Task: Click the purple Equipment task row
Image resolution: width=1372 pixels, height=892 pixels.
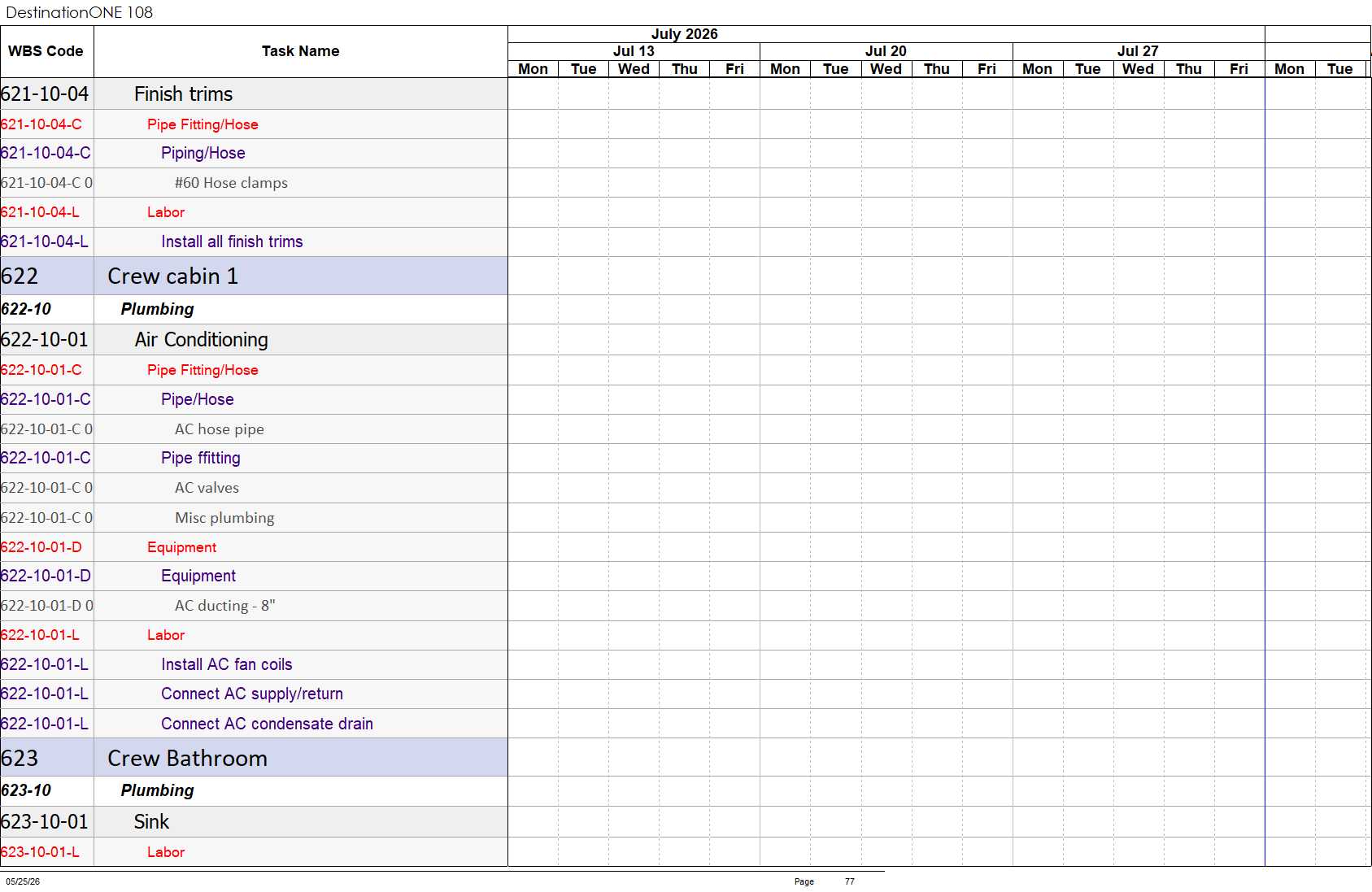Action: (x=254, y=577)
